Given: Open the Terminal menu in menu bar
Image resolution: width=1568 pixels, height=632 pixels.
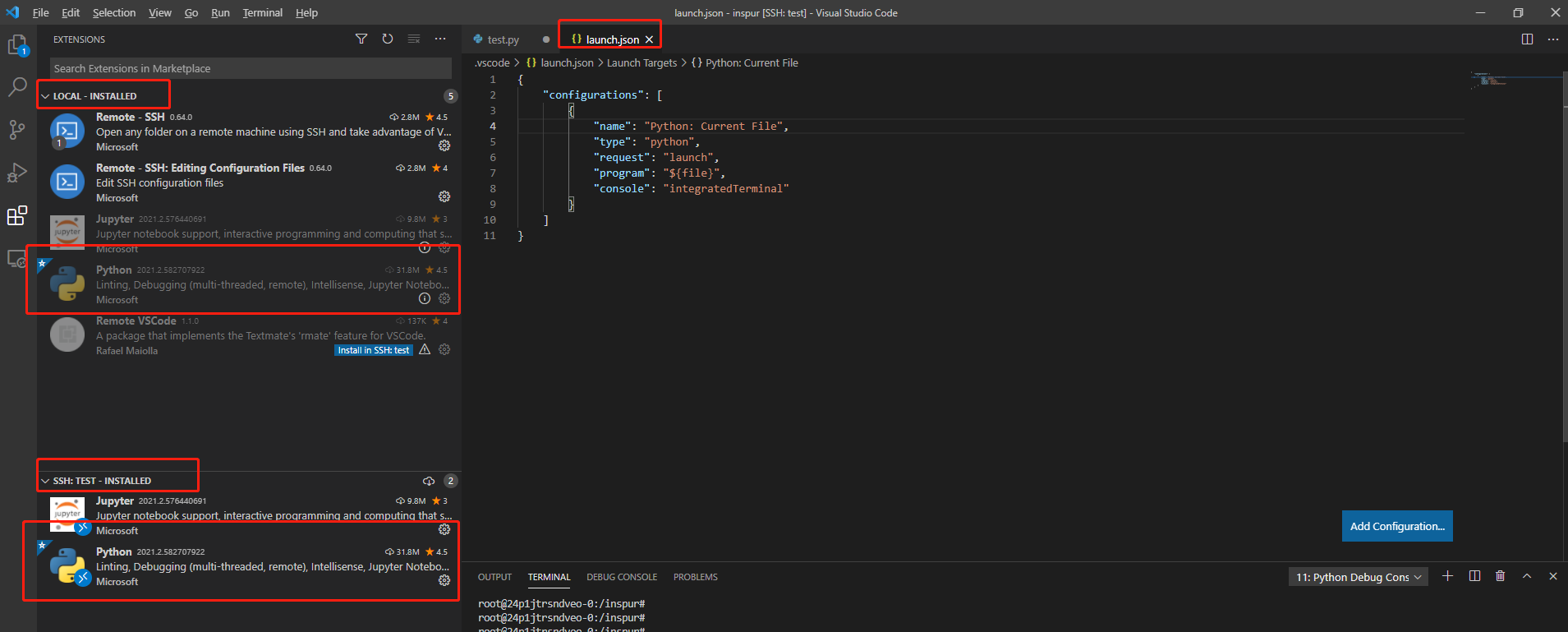Looking at the screenshot, I should click(262, 12).
